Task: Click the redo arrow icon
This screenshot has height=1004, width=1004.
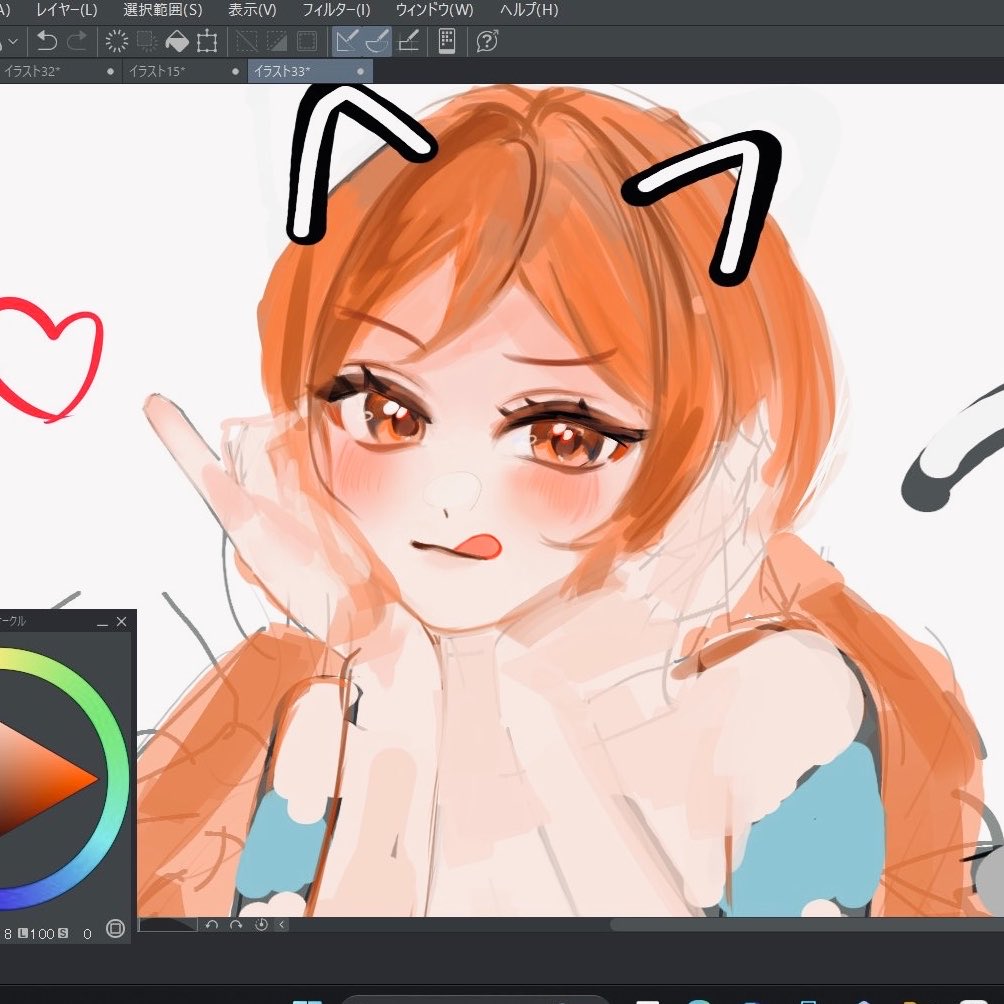Action: point(77,42)
